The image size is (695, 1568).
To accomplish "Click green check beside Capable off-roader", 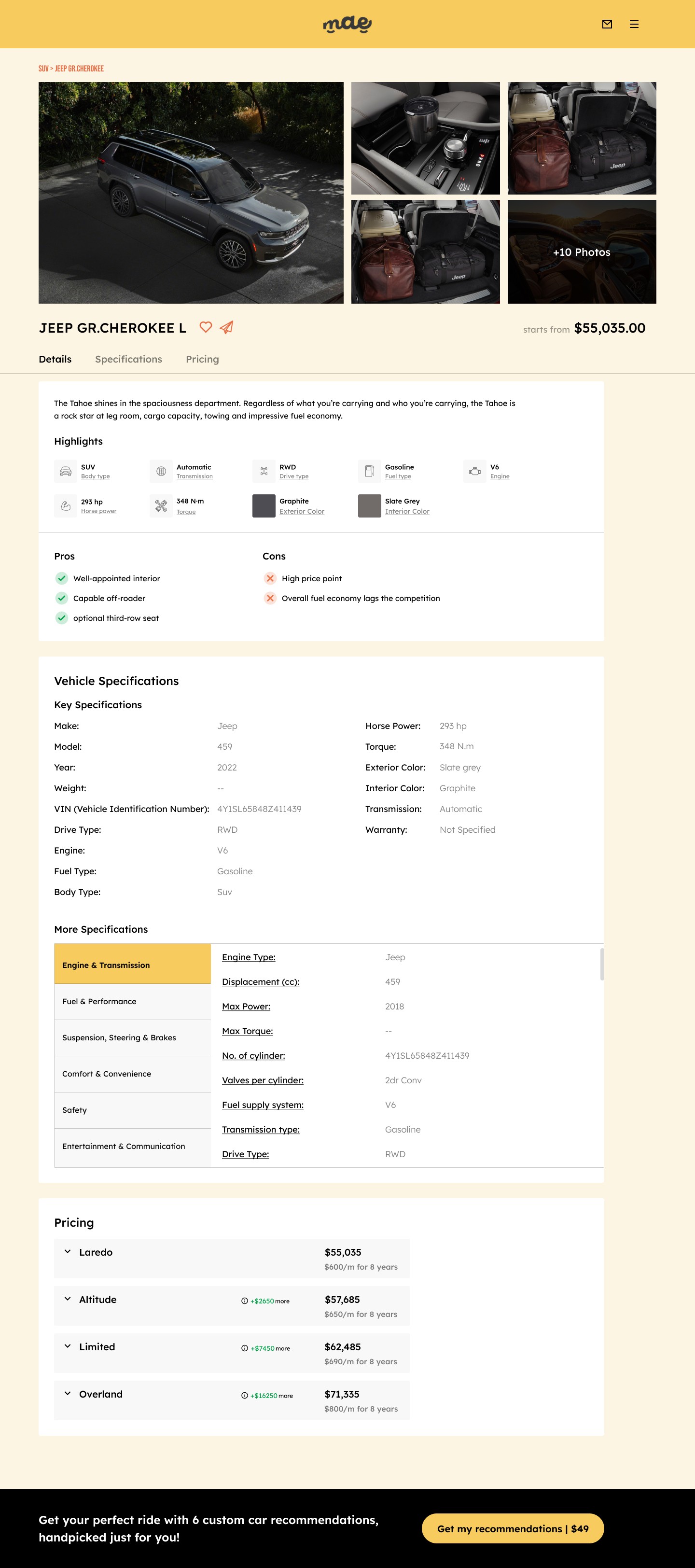I will point(61,598).
